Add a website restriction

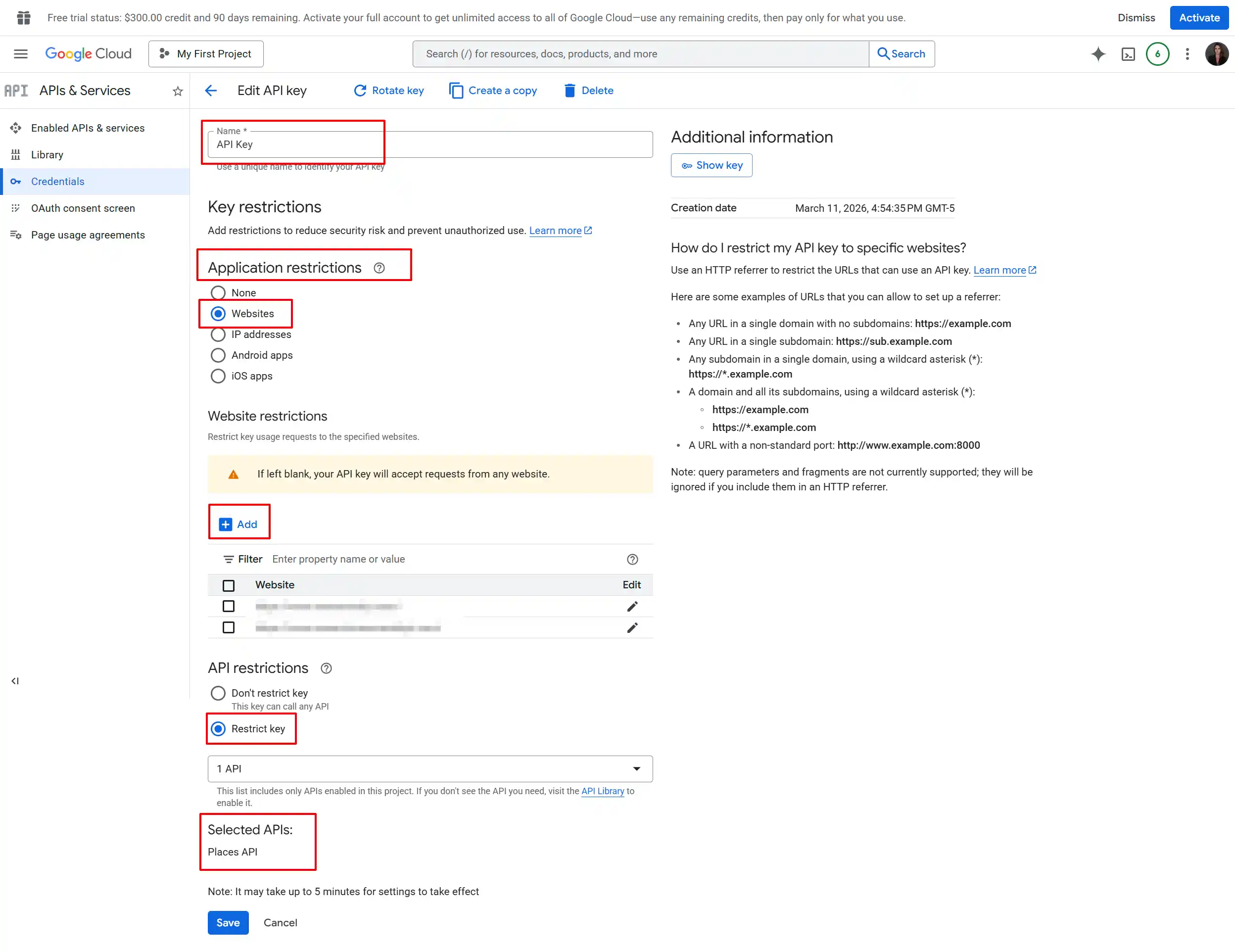pyautogui.click(x=238, y=524)
